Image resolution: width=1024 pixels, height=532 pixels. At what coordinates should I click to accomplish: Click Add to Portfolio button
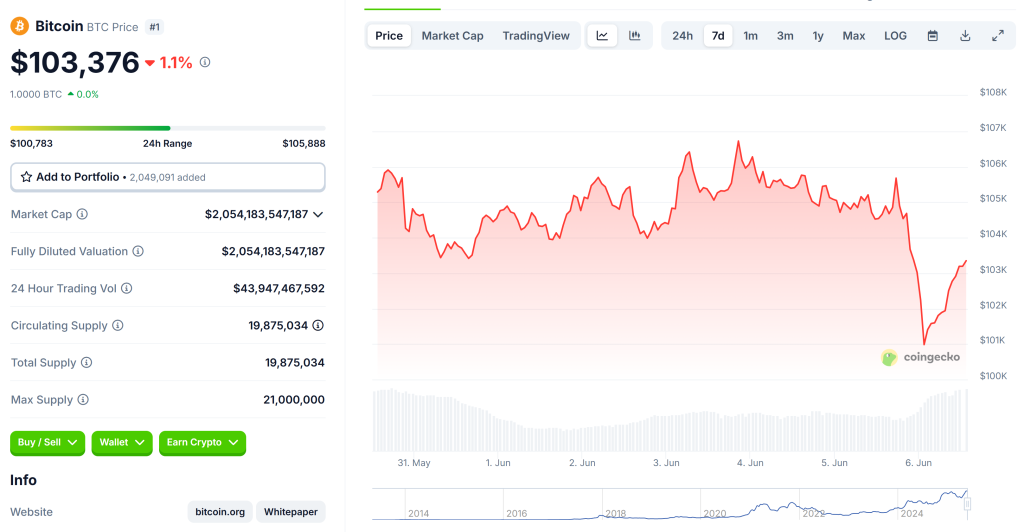click(x=168, y=177)
